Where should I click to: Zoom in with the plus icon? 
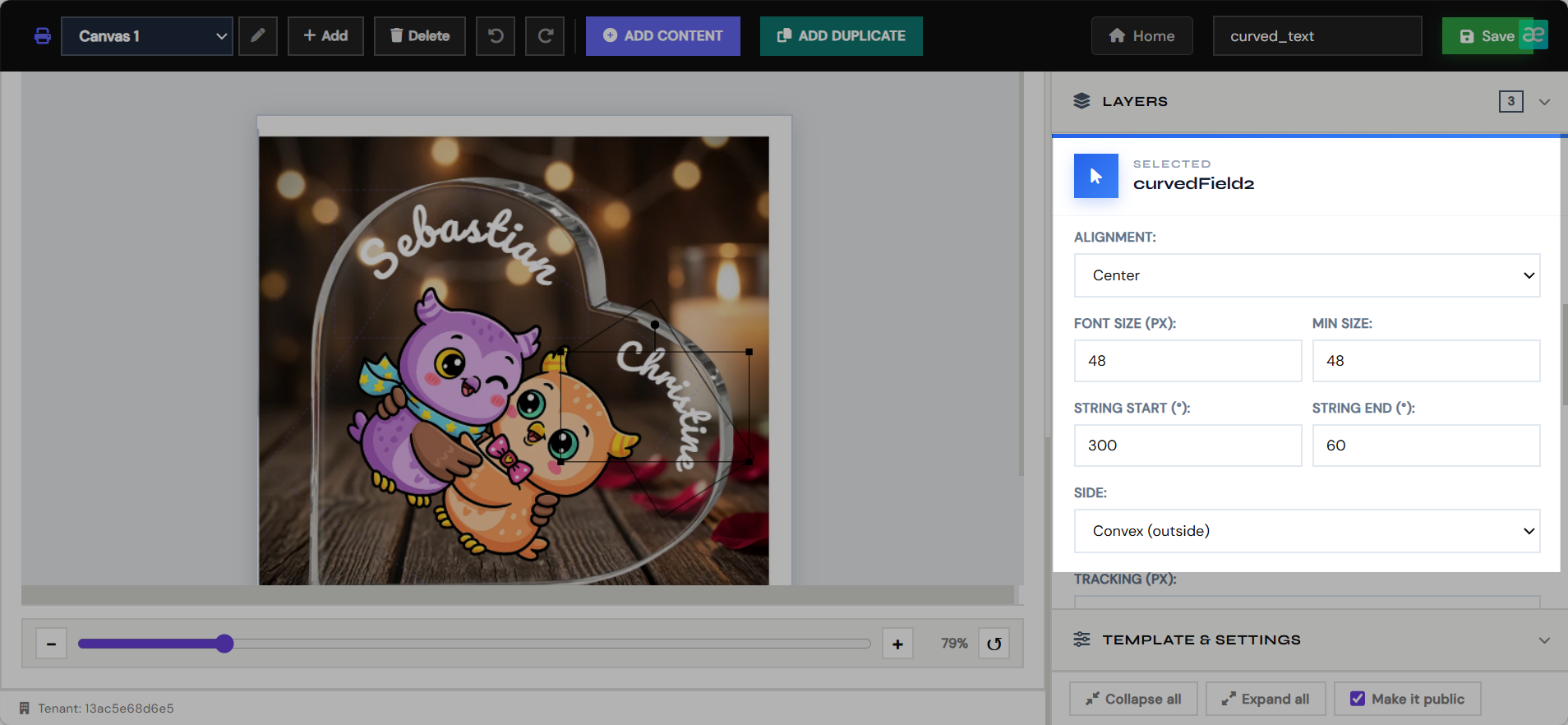point(897,644)
